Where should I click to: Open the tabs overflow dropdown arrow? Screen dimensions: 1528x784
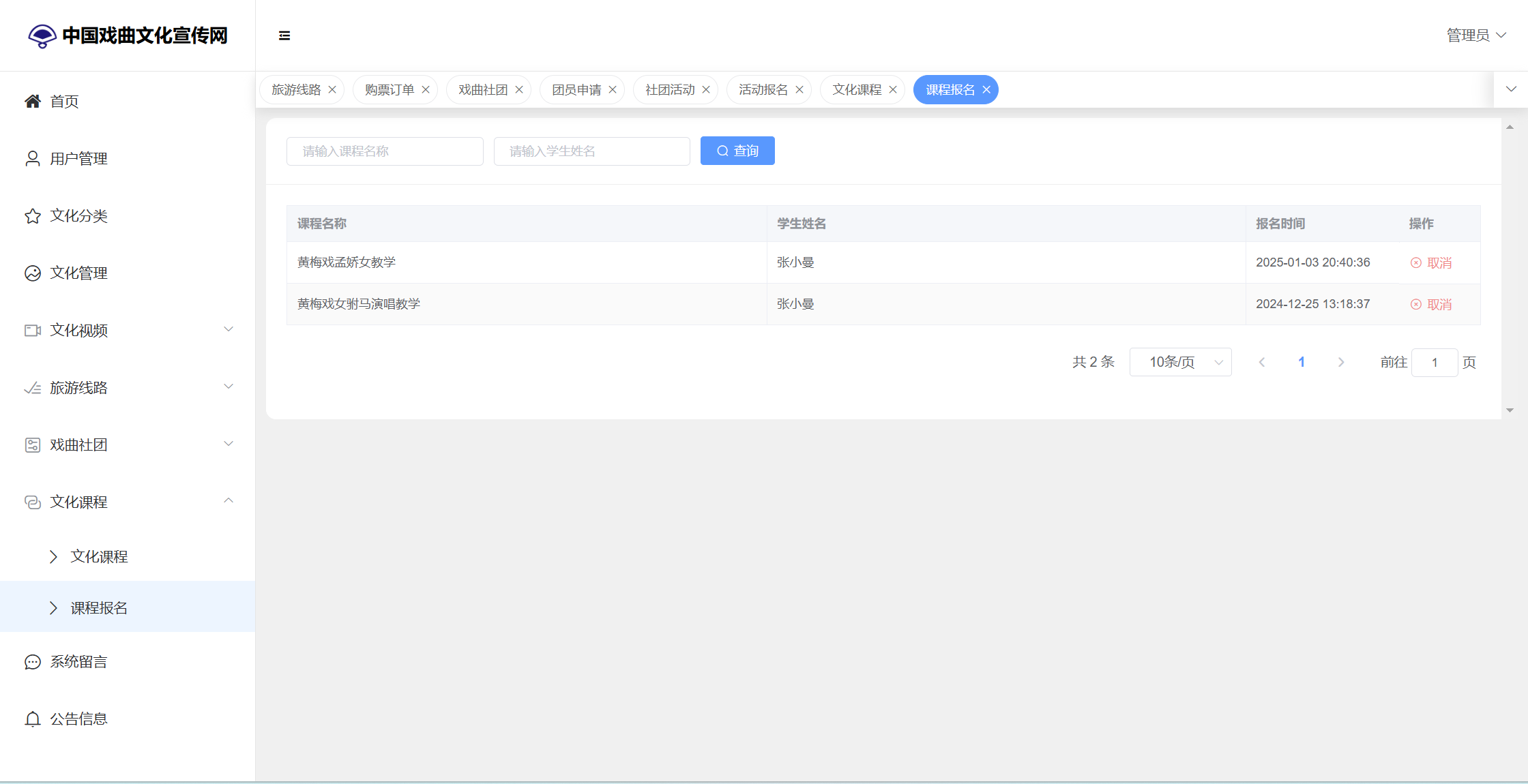(x=1511, y=89)
